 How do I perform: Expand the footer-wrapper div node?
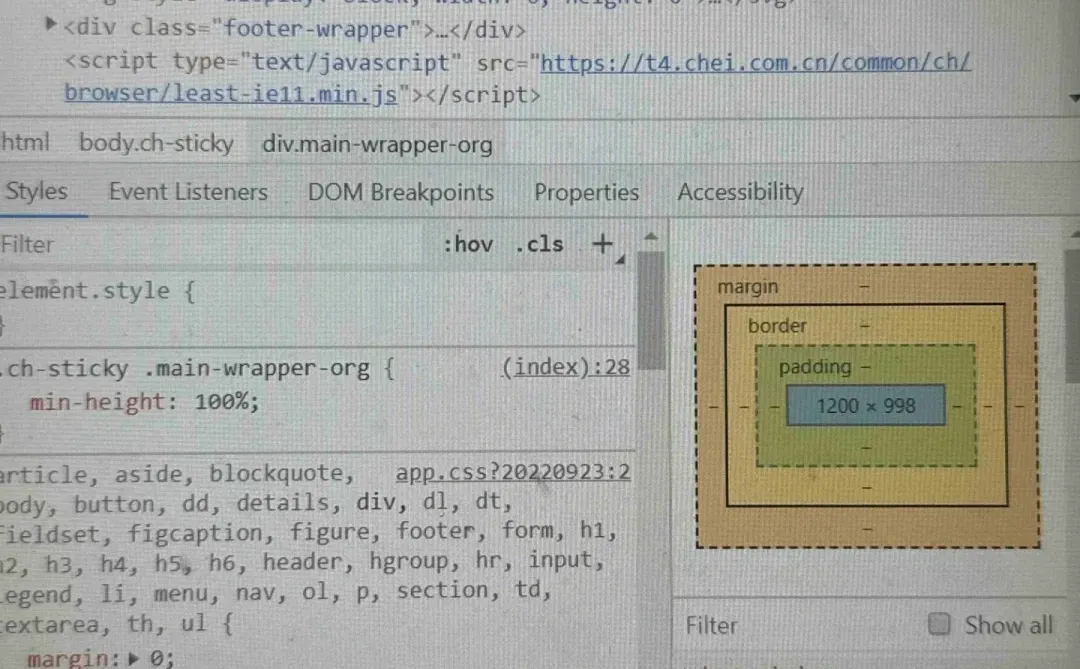point(50,25)
